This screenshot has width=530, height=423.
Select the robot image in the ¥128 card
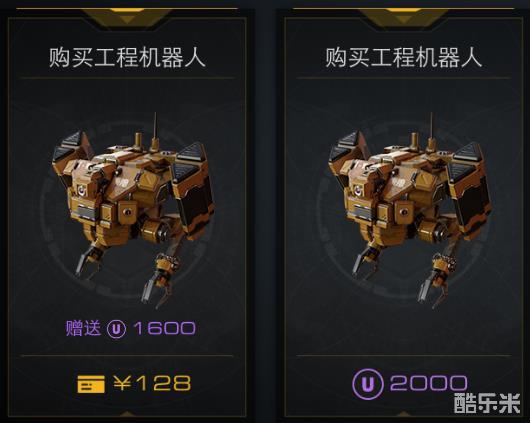pos(132,210)
